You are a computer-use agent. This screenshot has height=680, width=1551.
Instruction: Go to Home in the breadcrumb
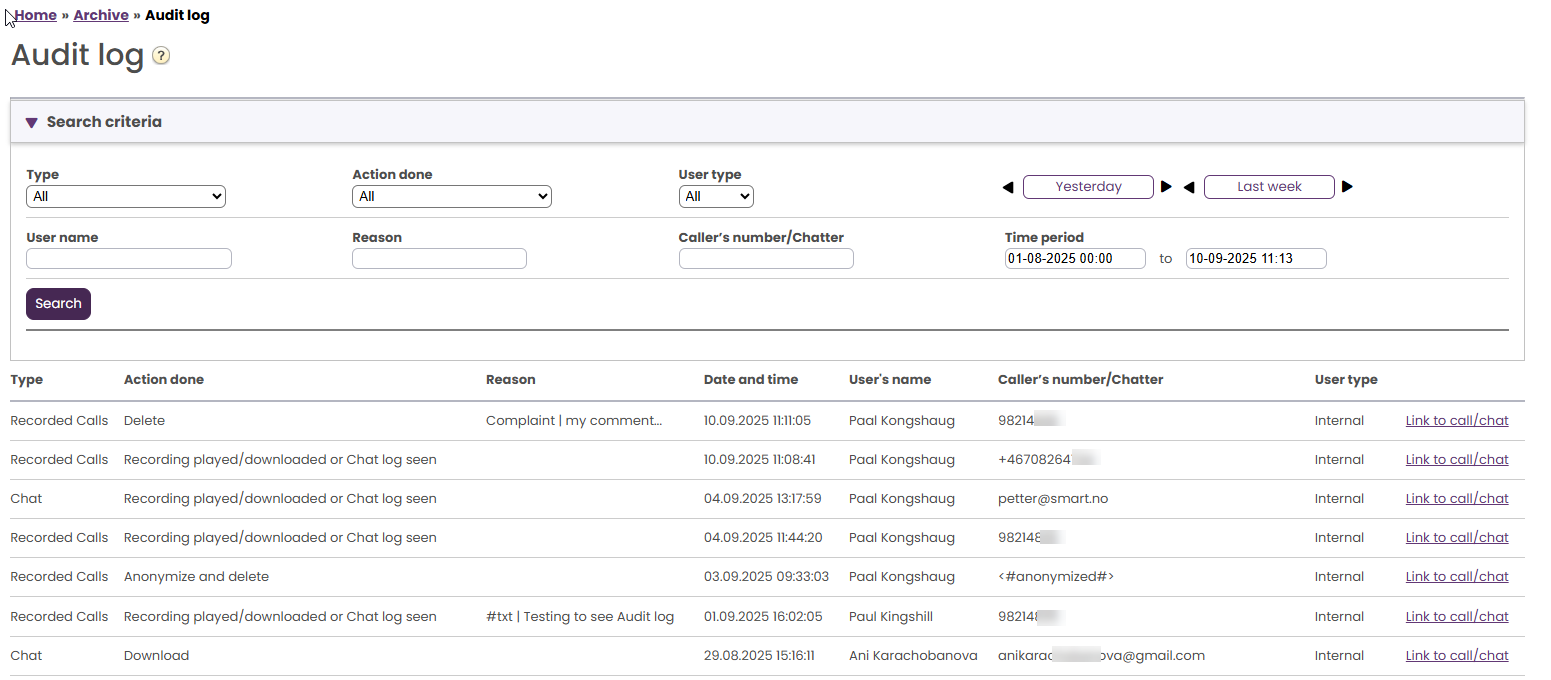35,15
